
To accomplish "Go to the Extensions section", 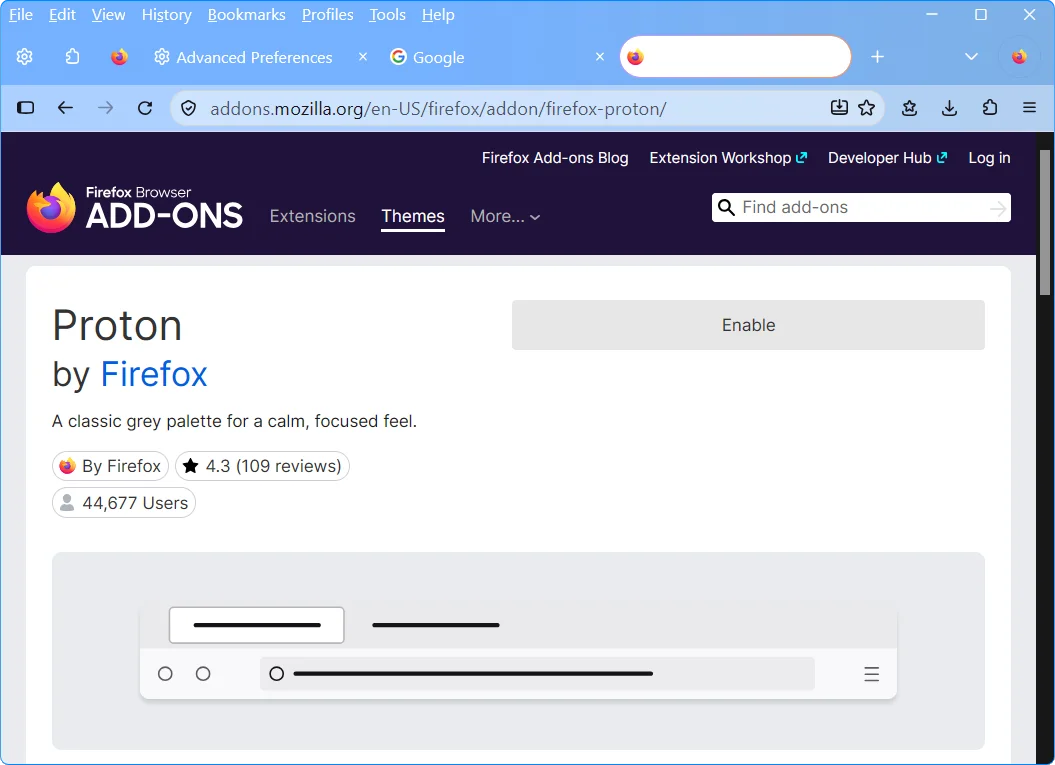I will pos(313,216).
